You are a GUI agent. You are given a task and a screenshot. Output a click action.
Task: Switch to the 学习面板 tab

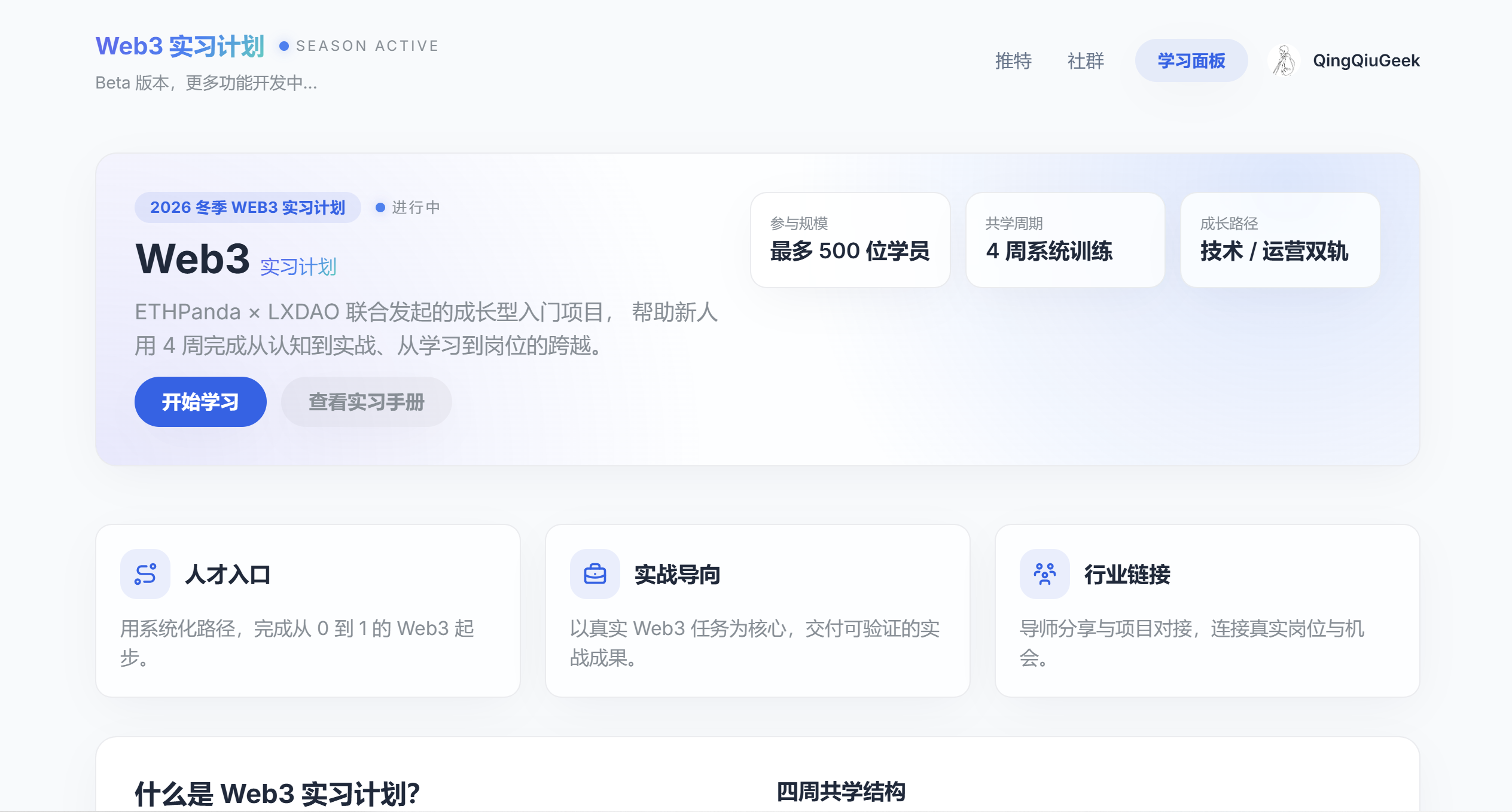click(1191, 61)
